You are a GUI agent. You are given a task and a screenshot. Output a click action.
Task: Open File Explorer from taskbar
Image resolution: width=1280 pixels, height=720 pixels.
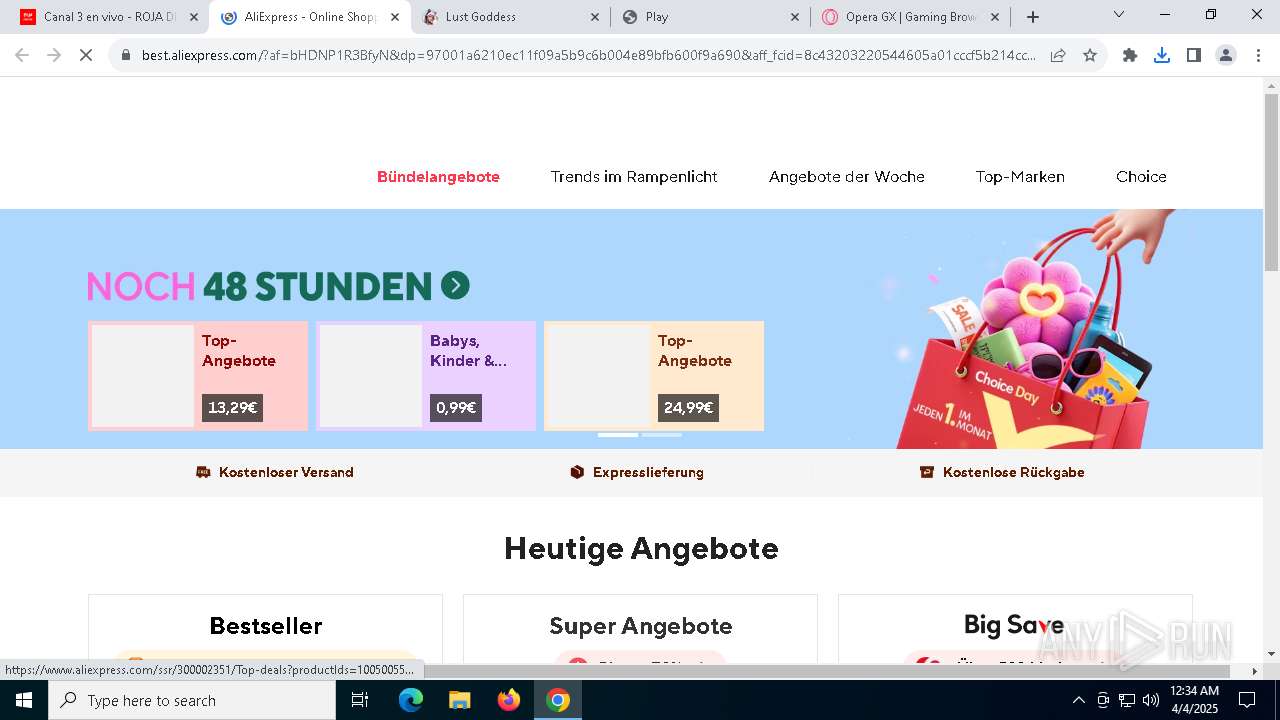pyautogui.click(x=459, y=700)
